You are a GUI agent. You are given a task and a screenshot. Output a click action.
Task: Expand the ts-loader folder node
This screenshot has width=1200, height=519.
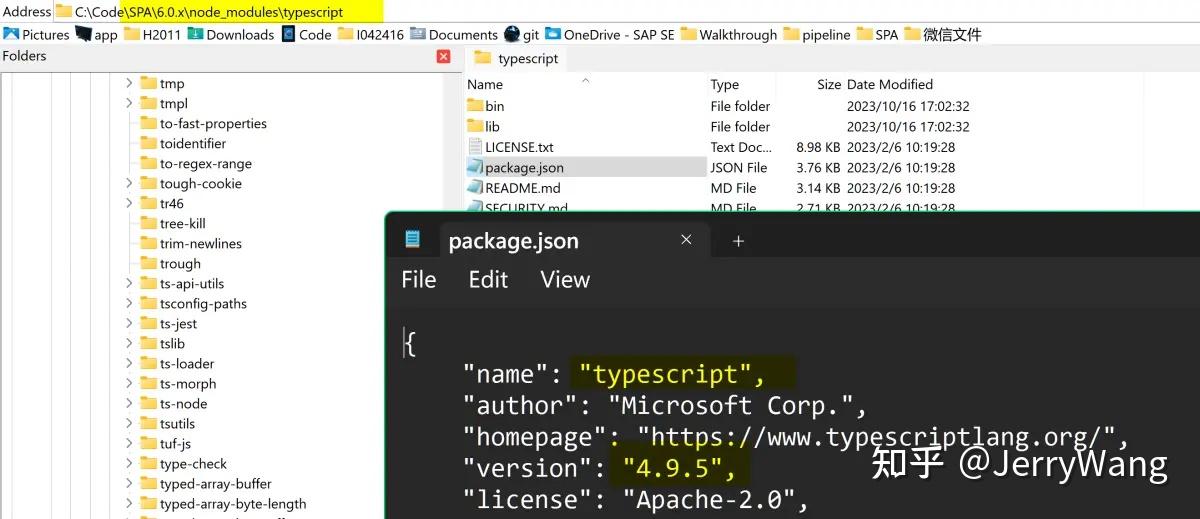129,364
